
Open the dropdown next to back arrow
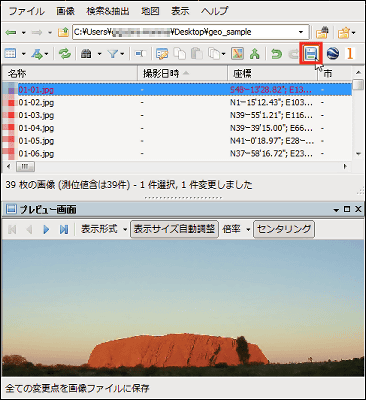[23, 33]
